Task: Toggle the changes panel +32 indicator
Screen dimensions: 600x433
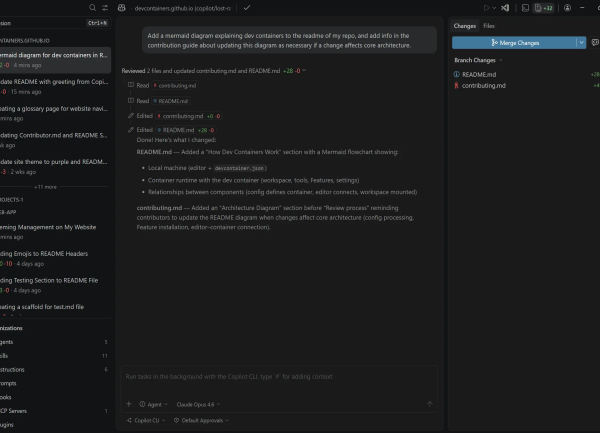Action: [544, 8]
